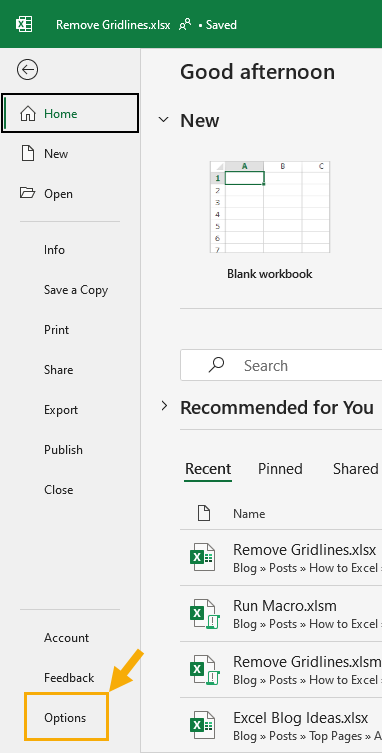The width and height of the screenshot is (382, 753).
Task: Click into the Search field
Action: (281, 365)
